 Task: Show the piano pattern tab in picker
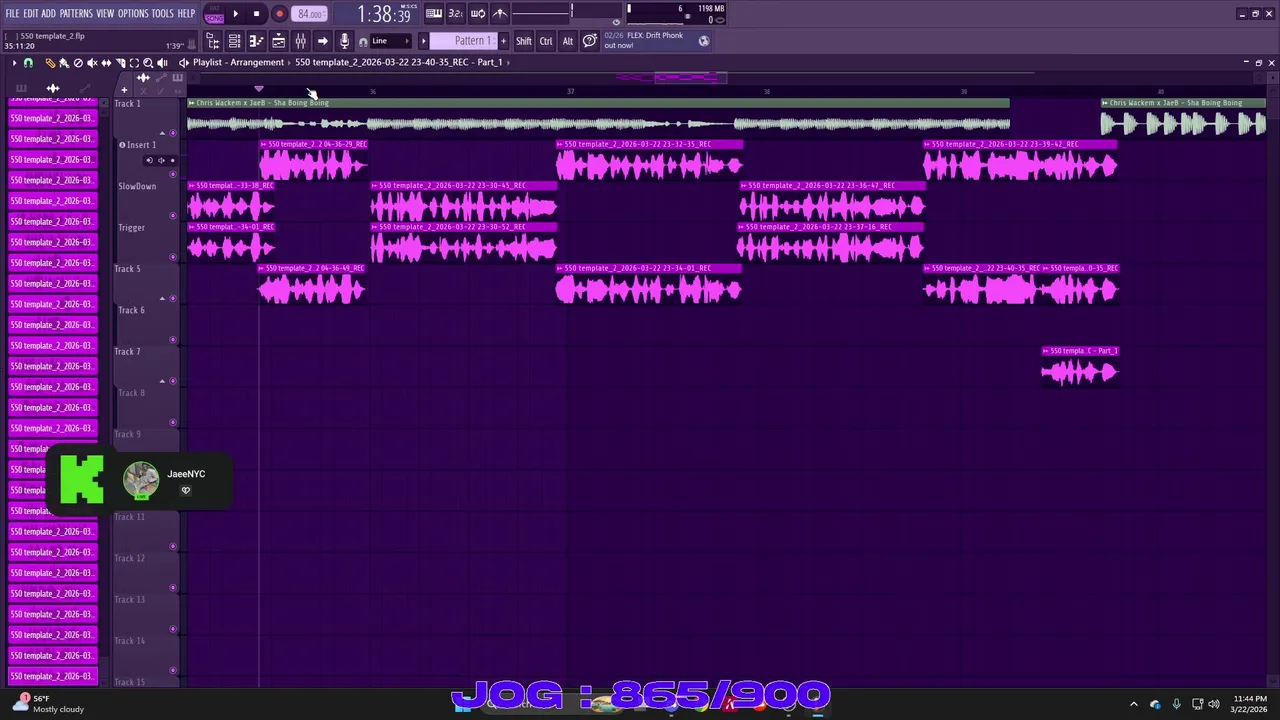[21, 88]
